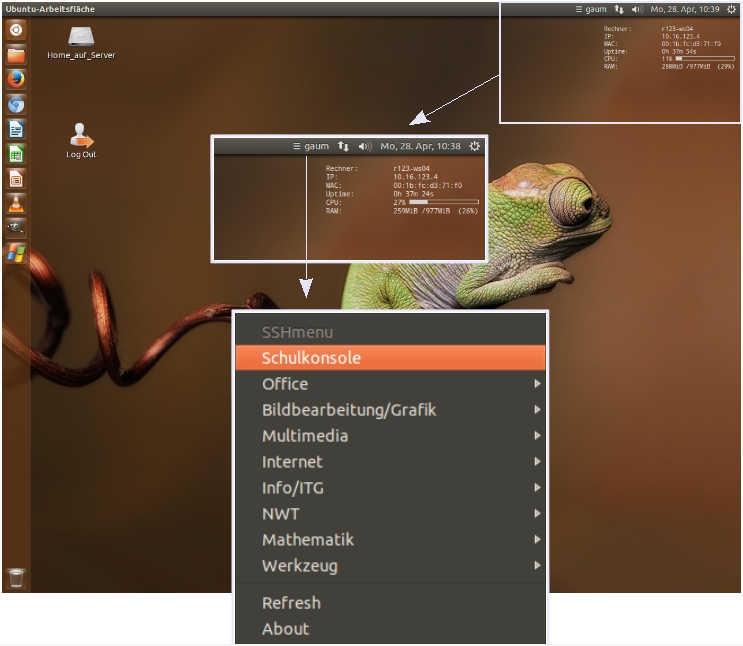The height and width of the screenshot is (646, 743).
Task: Click About in the SSHmenu
Action: 285,629
